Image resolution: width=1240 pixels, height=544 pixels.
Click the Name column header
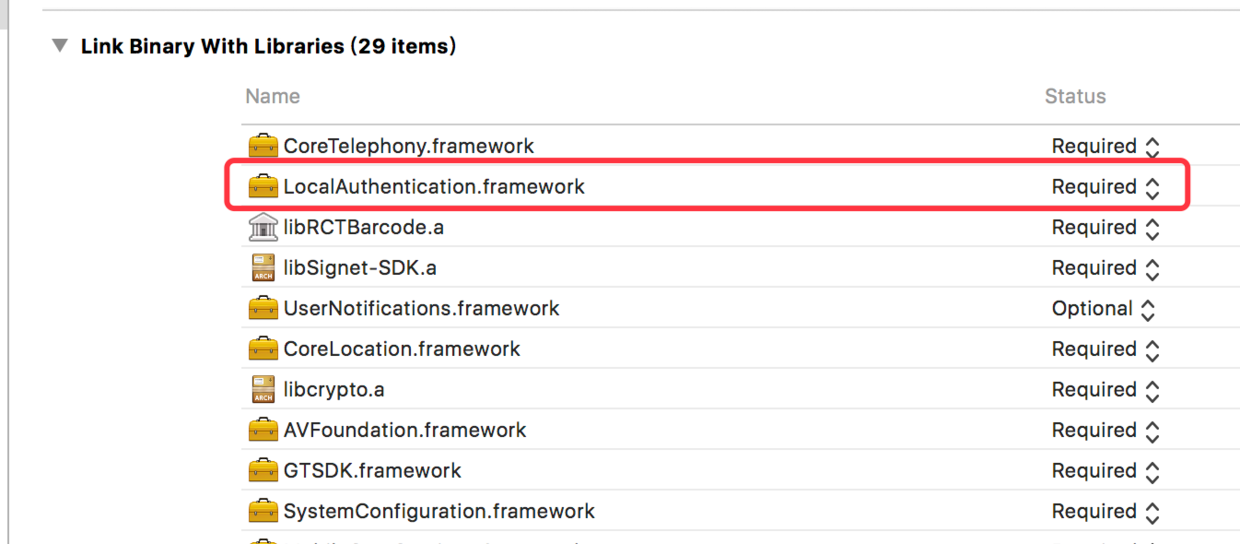(273, 96)
